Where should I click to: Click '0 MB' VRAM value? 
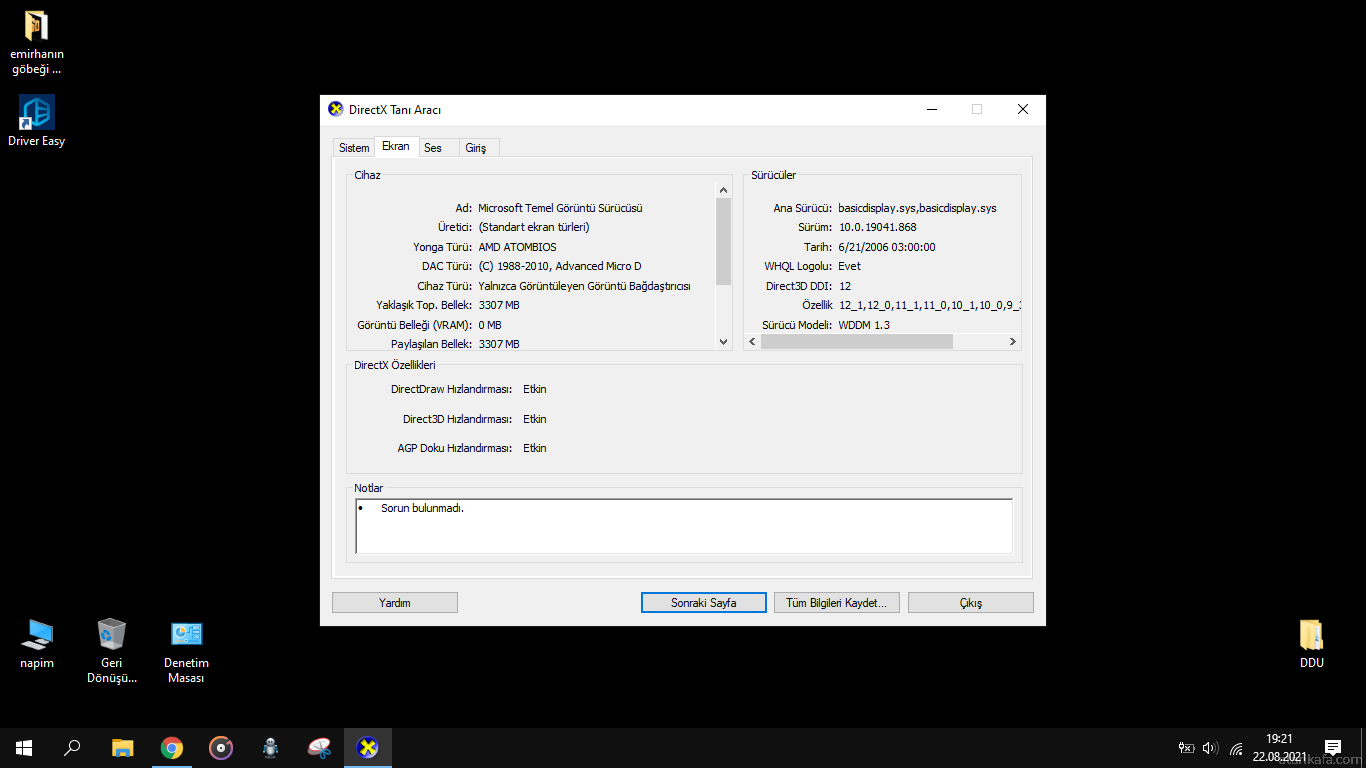pyautogui.click(x=490, y=325)
